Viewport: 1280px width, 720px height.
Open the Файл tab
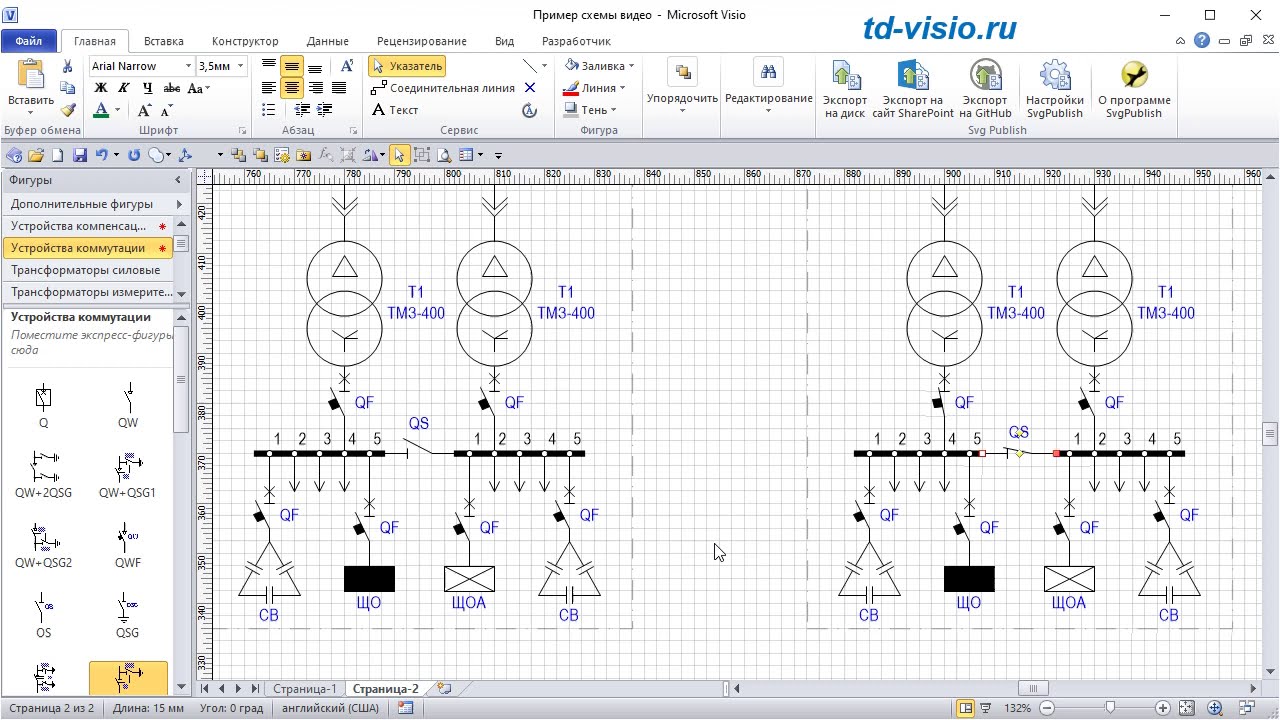pyautogui.click(x=29, y=41)
